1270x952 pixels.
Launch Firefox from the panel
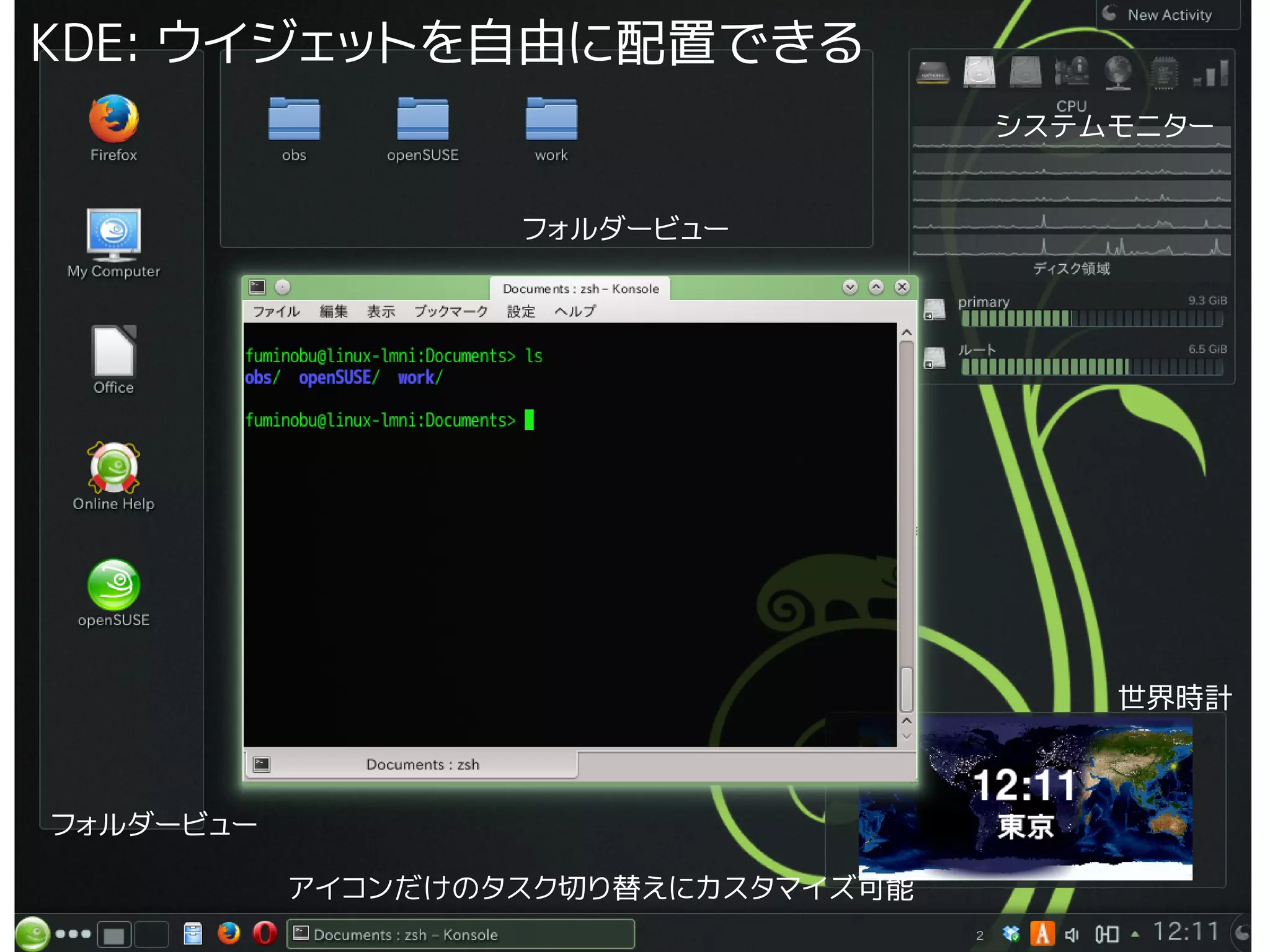[229, 933]
